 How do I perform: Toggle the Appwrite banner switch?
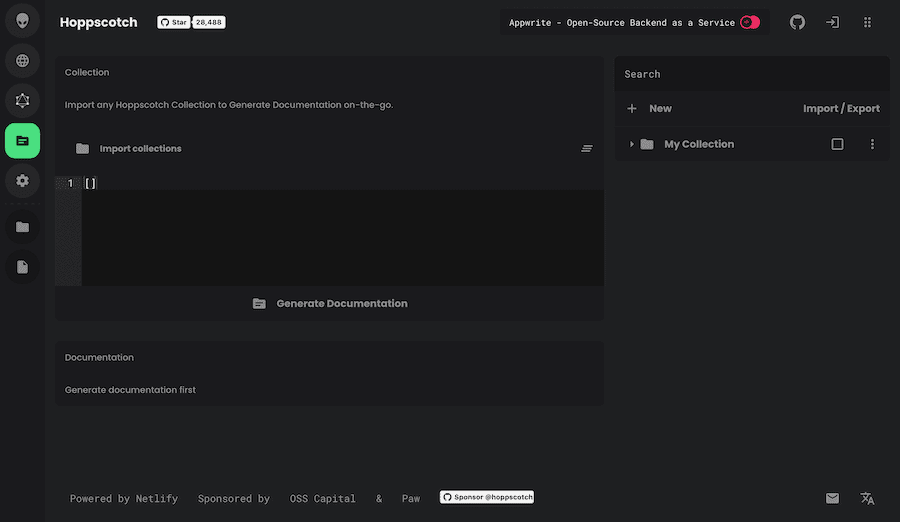coord(749,22)
